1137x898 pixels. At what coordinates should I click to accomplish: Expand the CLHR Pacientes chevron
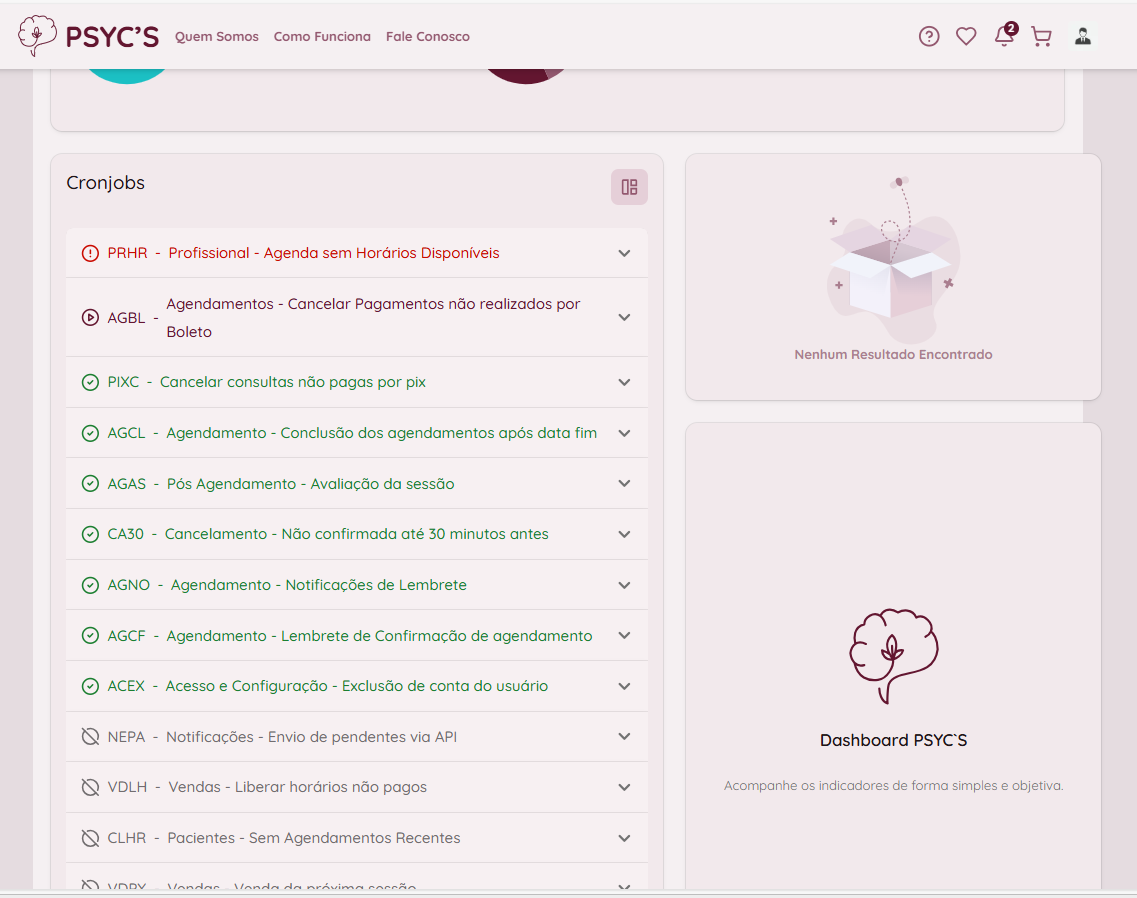624,838
